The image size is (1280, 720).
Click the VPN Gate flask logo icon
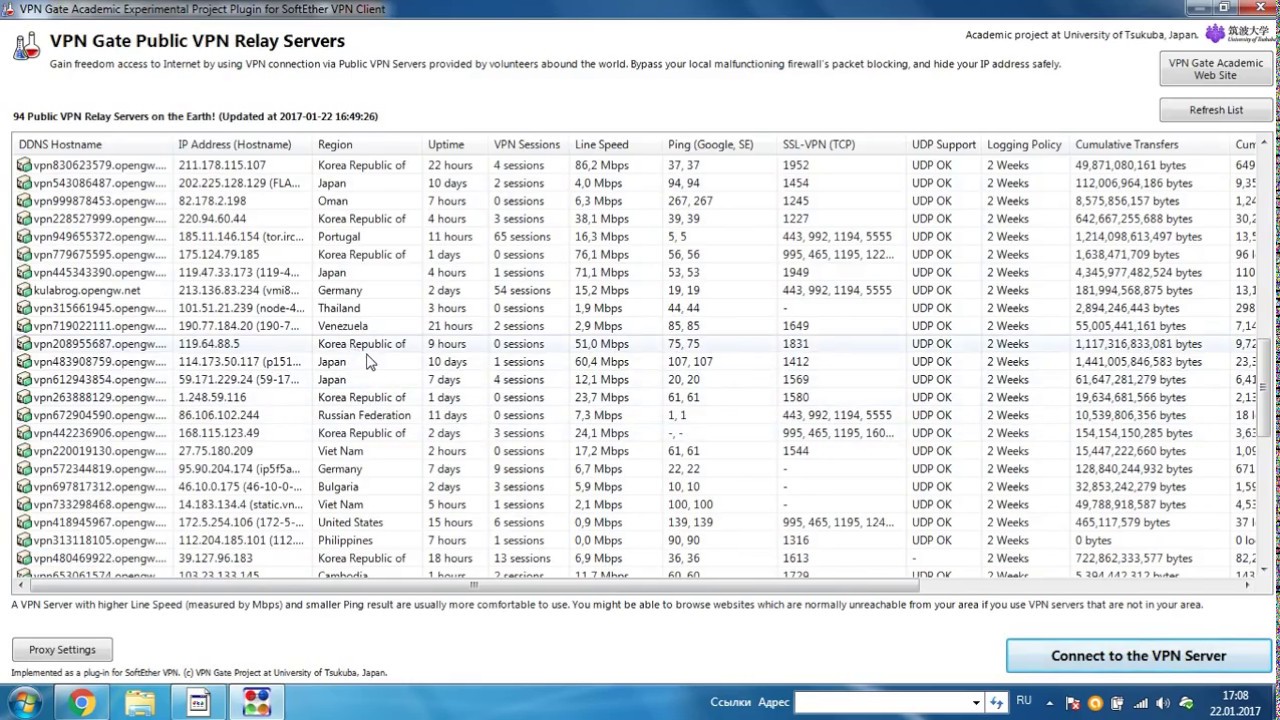[26, 46]
